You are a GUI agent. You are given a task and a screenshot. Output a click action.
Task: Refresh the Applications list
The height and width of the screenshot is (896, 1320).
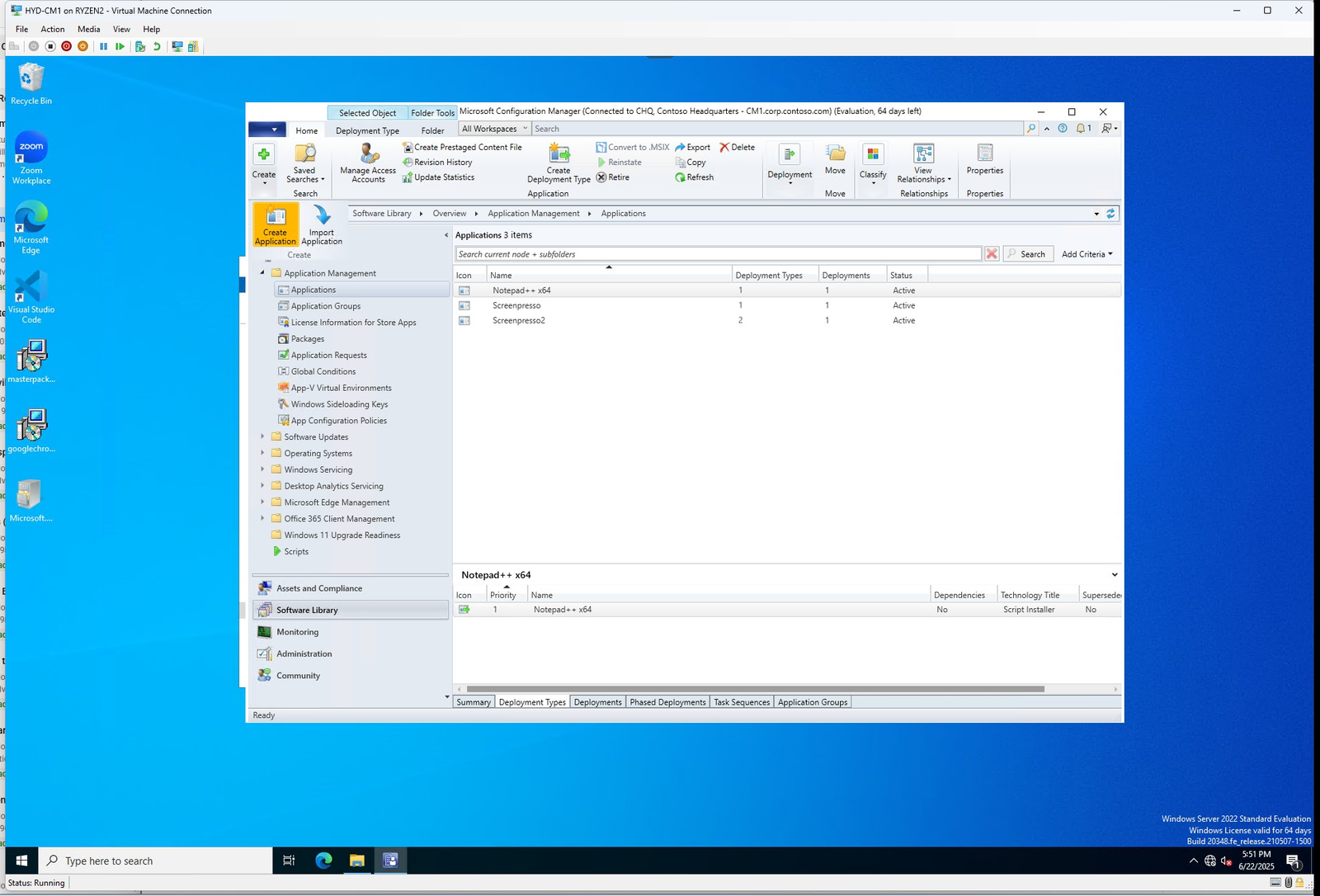tap(694, 177)
